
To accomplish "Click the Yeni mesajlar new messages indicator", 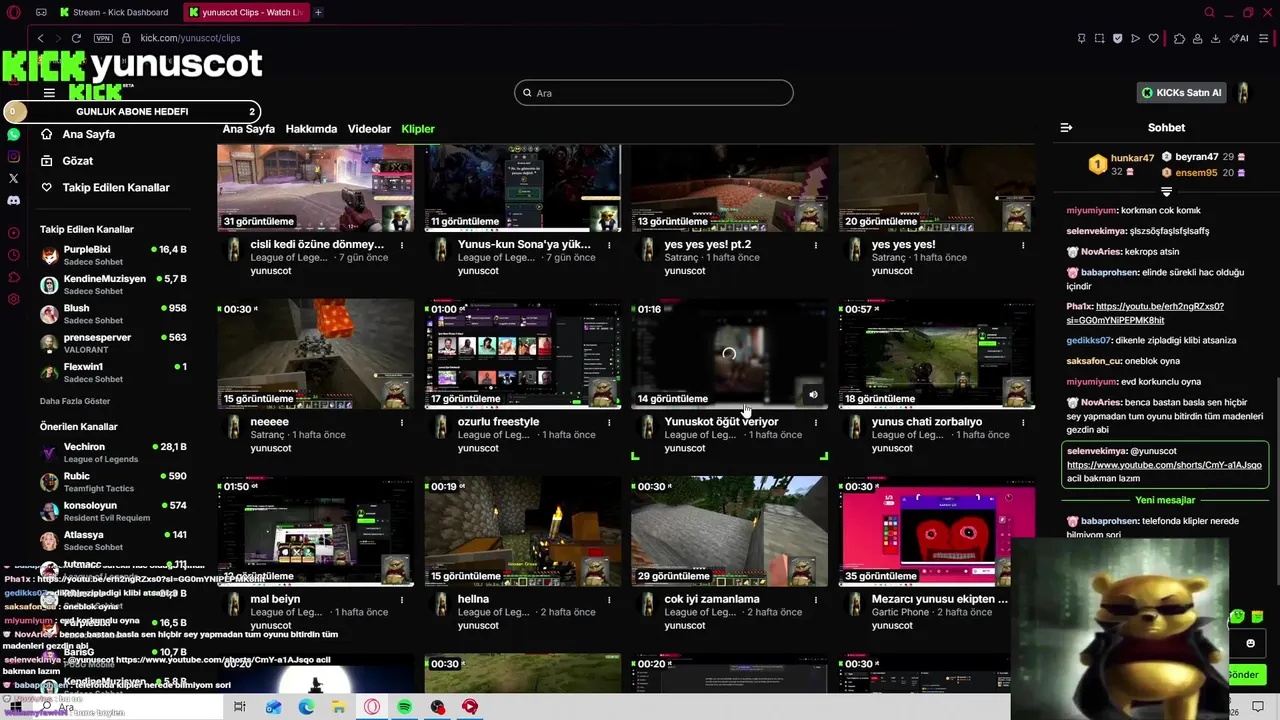I will click(x=1165, y=500).
